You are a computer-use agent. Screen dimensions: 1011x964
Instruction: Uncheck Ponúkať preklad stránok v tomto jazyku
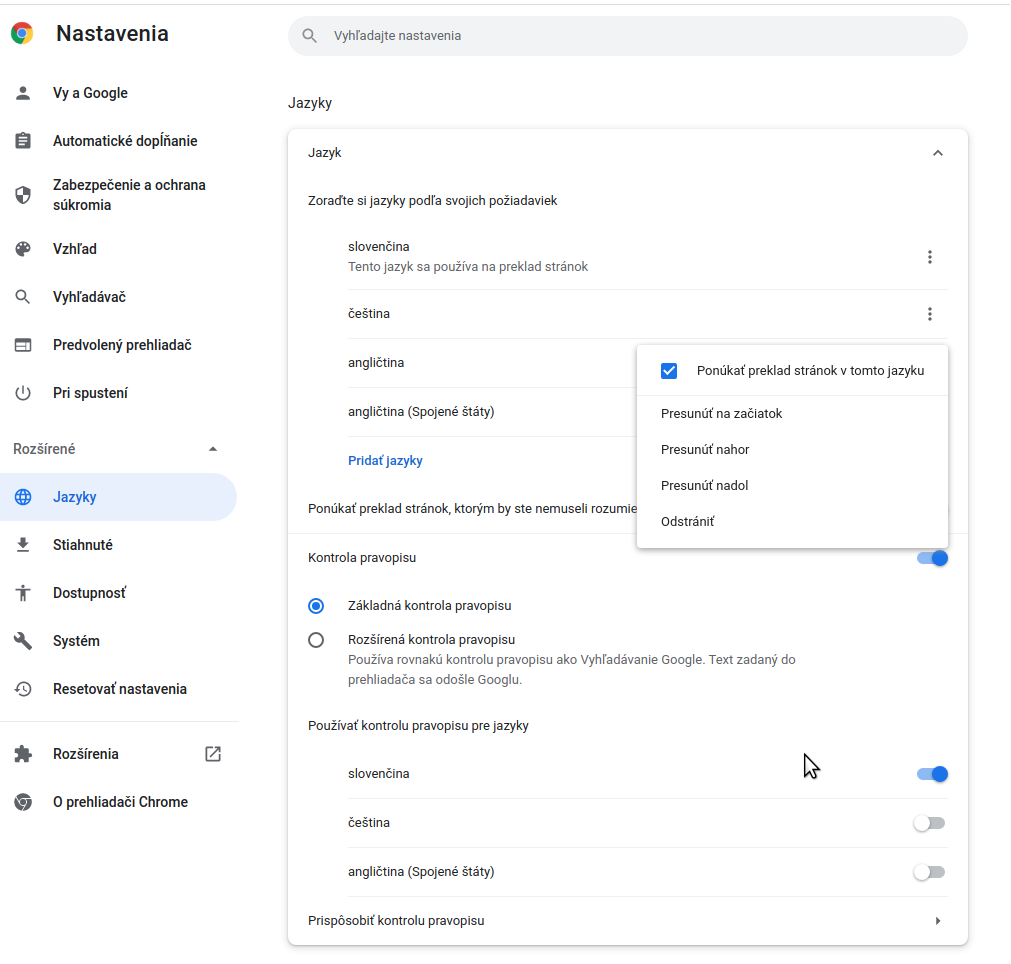point(669,371)
